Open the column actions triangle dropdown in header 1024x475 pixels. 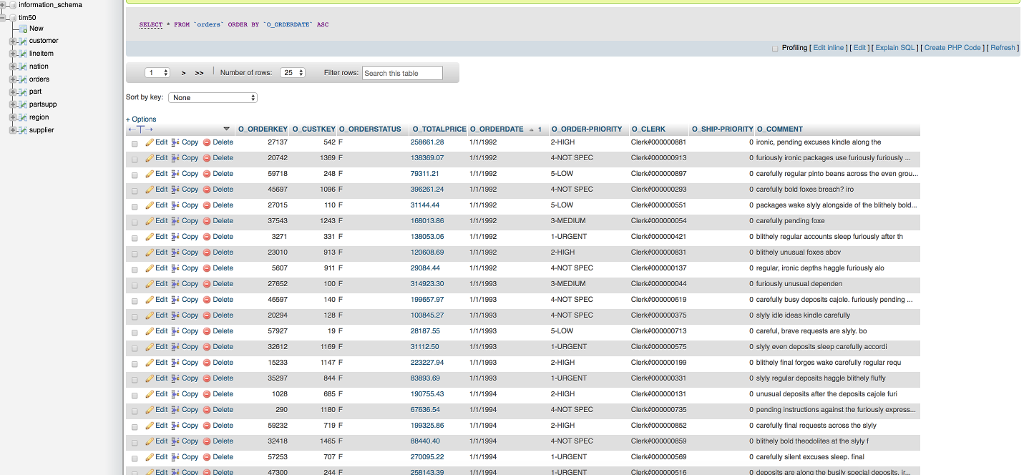[227, 129]
